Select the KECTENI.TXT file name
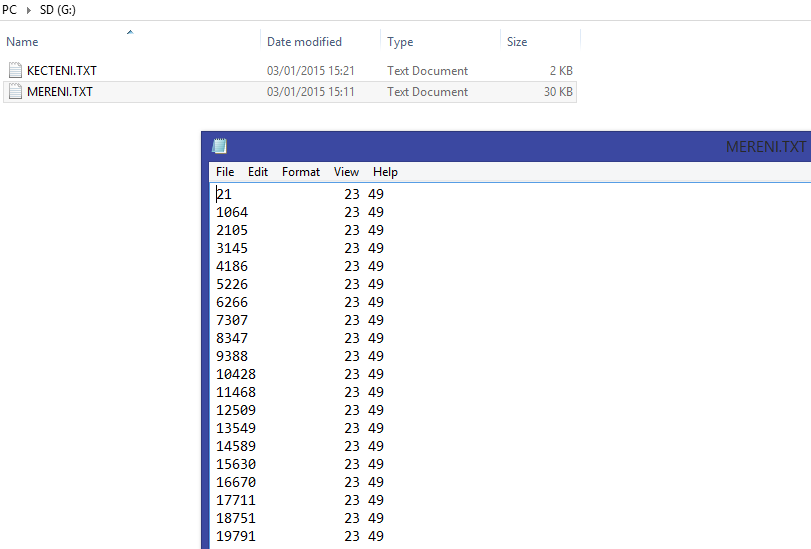The height and width of the screenshot is (549, 811). [x=62, y=71]
